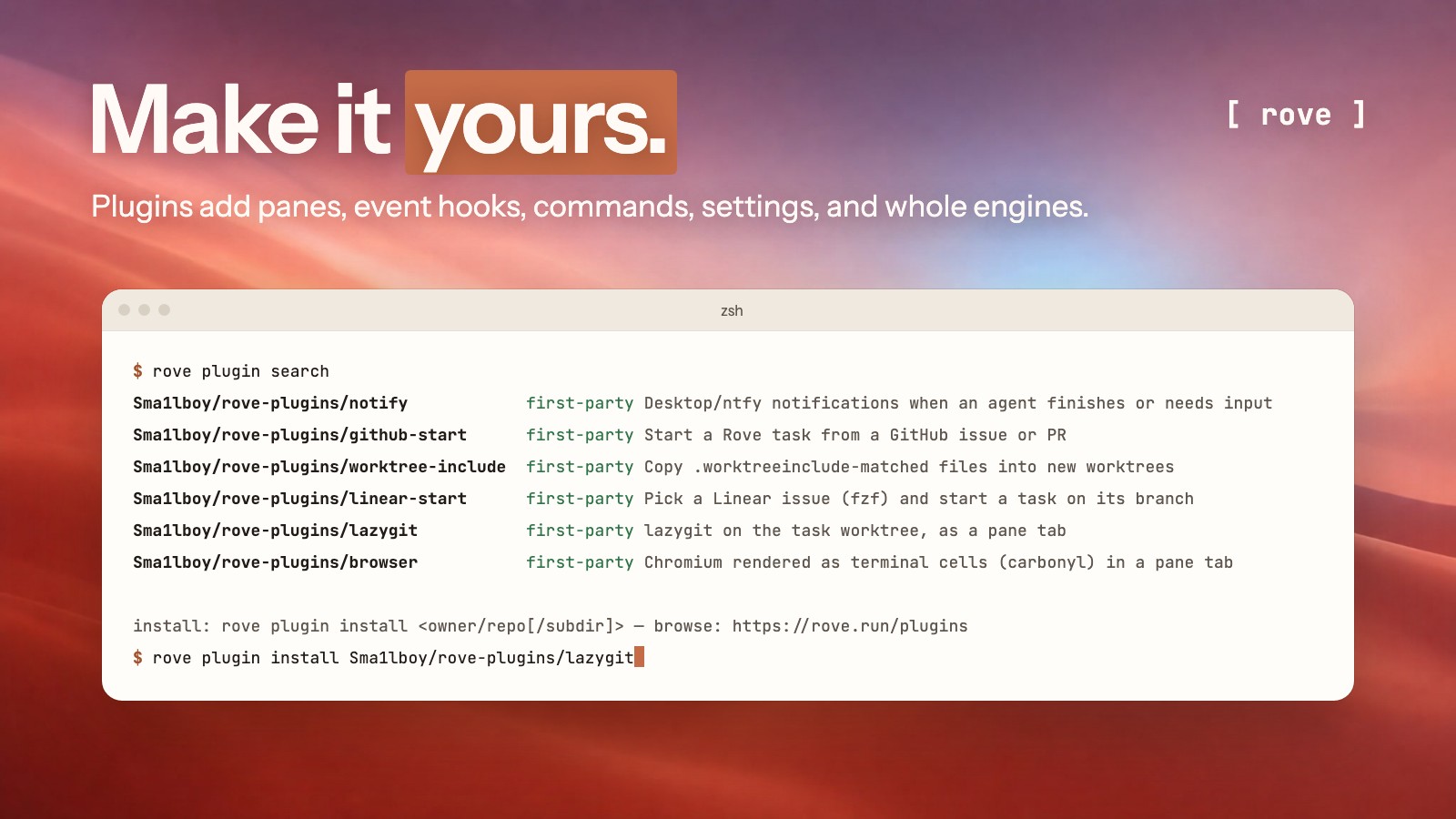Select Sma1lboy/rove-plugins/notify plugin name
Image resolution: width=1456 pixels, height=819 pixels.
point(270,403)
